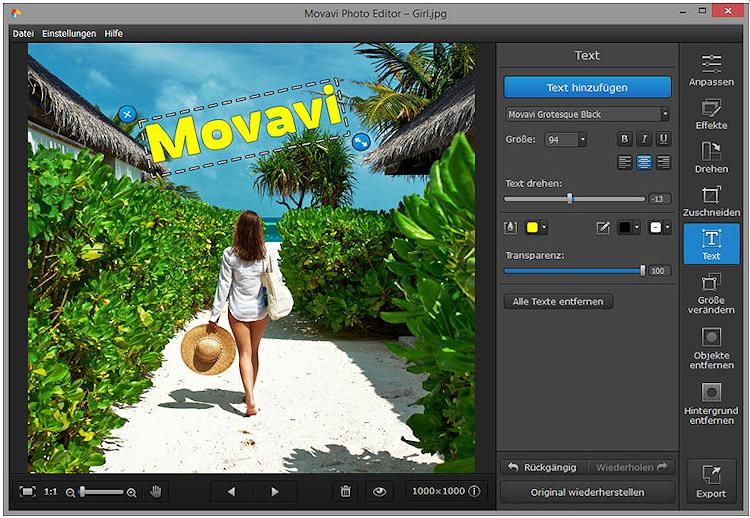Open the yellow fill color dropdown arrow
This screenshot has height=518, width=750.
click(x=544, y=228)
